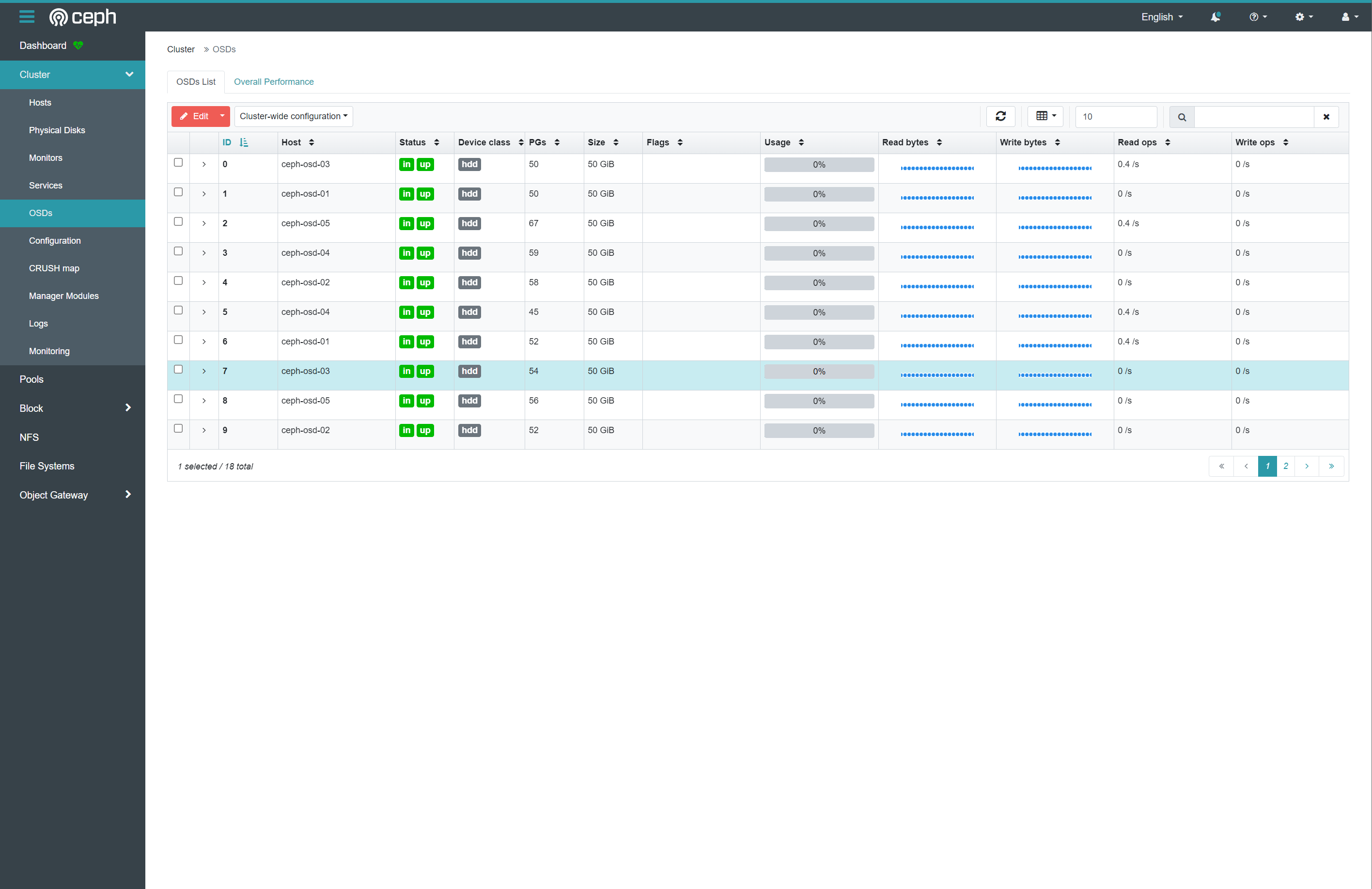Image resolution: width=1372 pixels, height=889 pixels.
Task: Open CRUSH map in the sidebar
Action: (54, 268)
